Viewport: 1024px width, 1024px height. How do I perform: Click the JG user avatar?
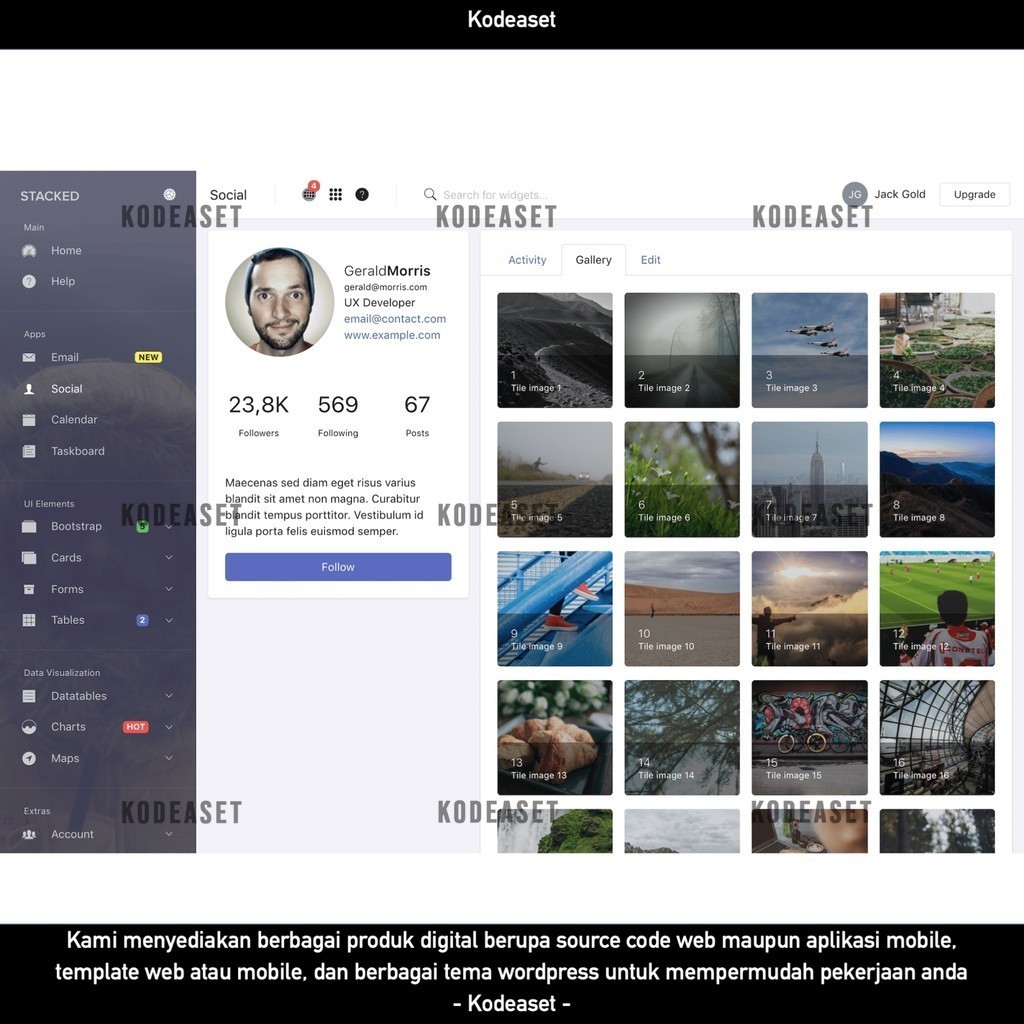(x=855, y=194)
